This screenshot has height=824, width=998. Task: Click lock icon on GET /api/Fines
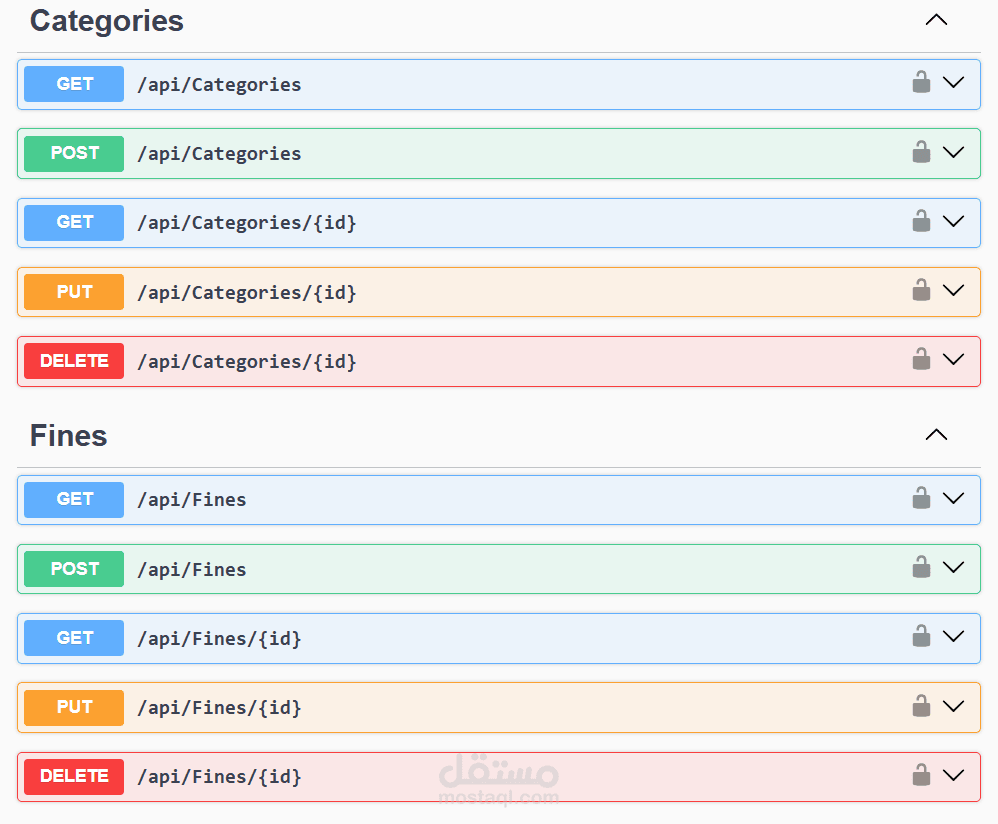click(x=921, y=497)
